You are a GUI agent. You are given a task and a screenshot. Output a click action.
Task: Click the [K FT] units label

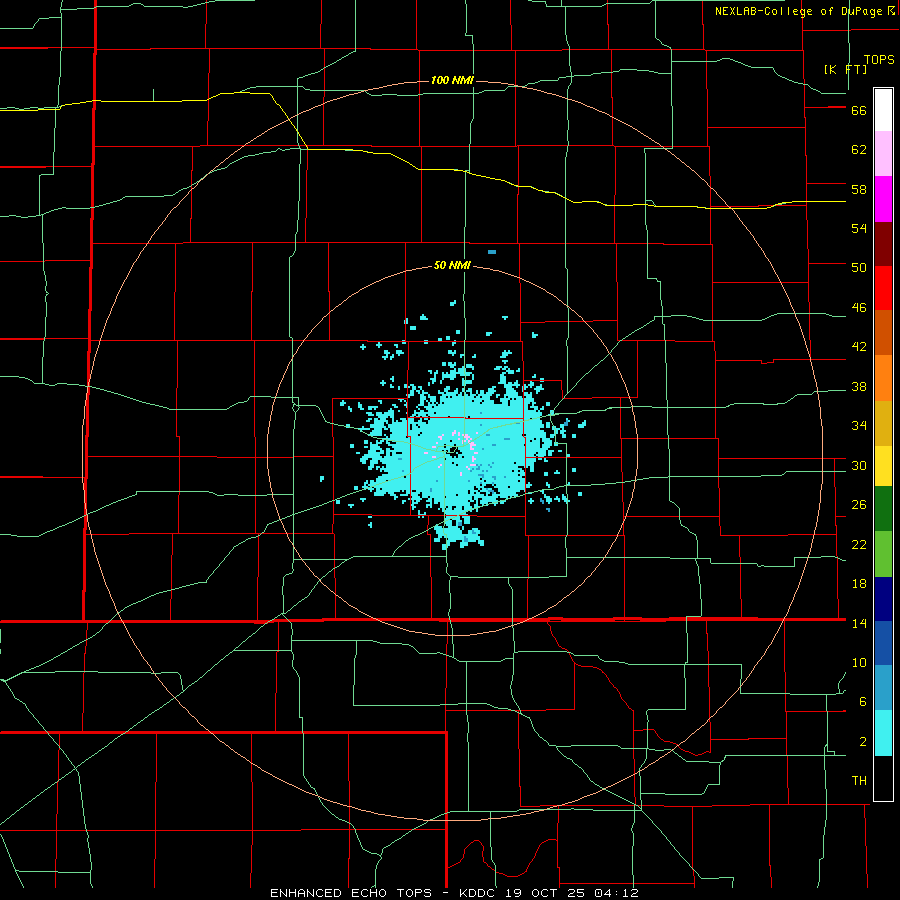click(845, 69)
